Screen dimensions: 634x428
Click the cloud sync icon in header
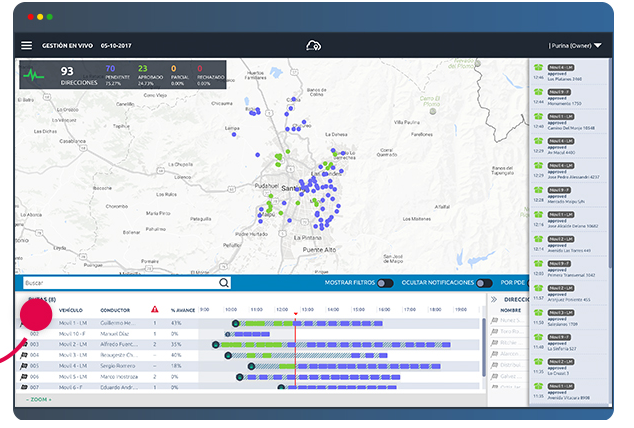click(314, 45)
